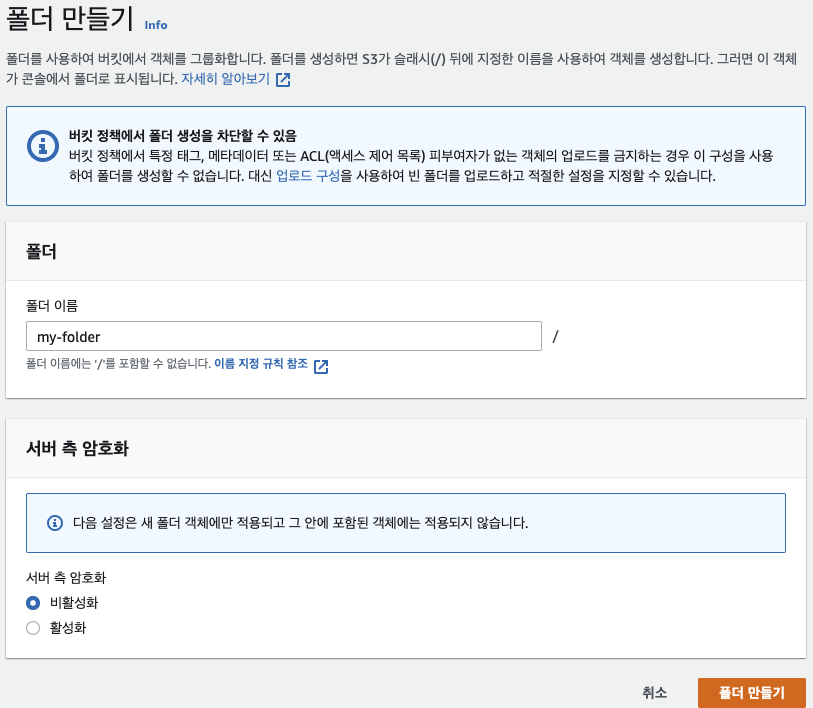Viewport: 813px width, 708px height.
Task: Click the info circle icon in bucket policy notice
Action: click(43, 146)
